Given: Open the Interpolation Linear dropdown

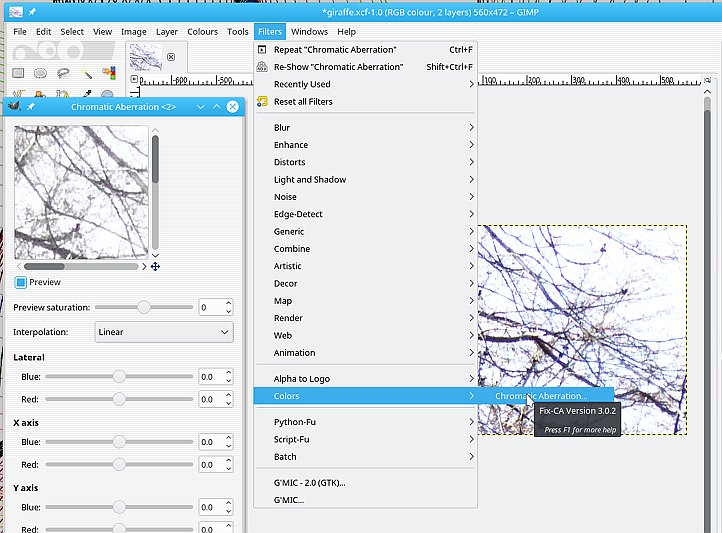Looking at the screenshot, I should (164, 332).
